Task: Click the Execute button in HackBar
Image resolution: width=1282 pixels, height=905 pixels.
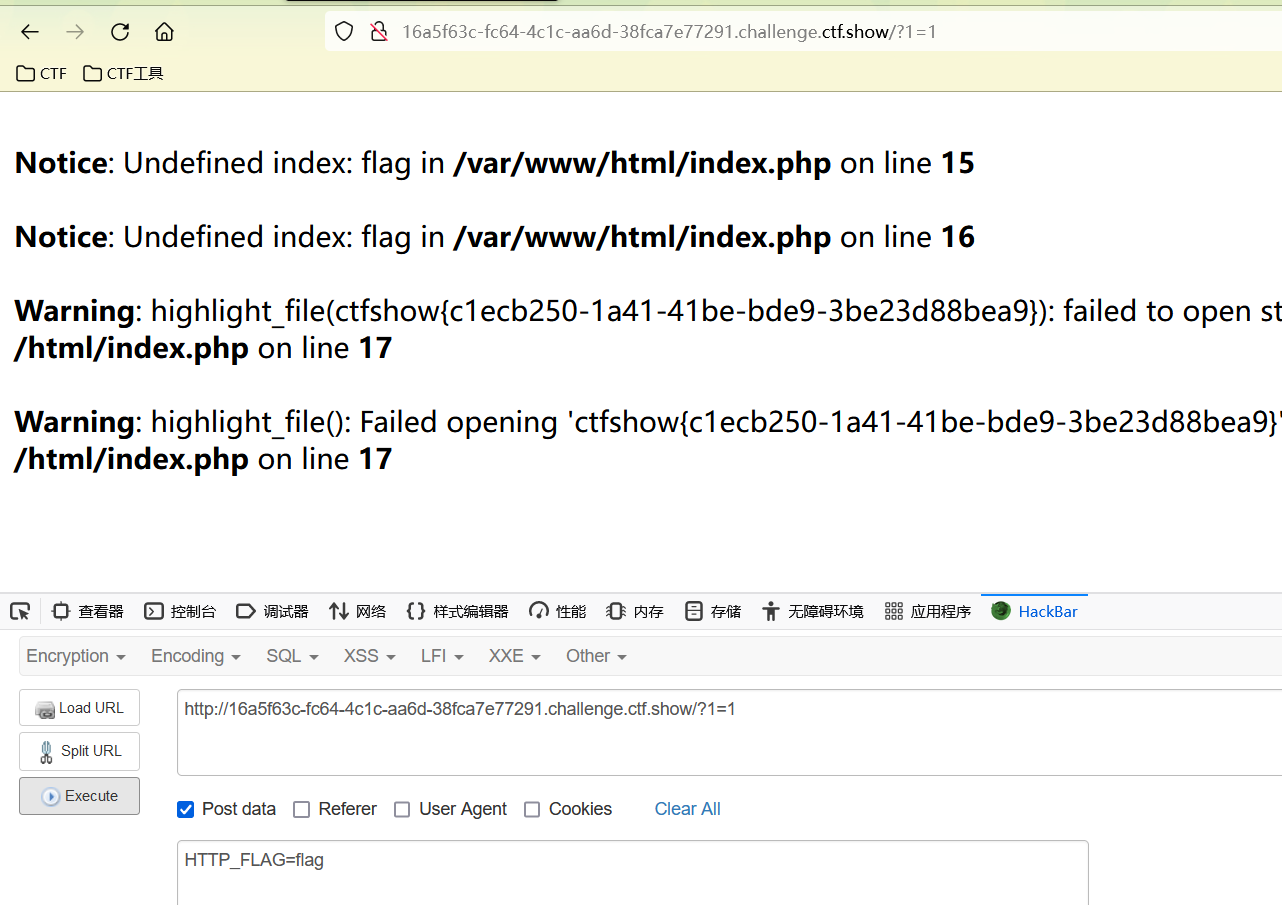Action: 79,796
